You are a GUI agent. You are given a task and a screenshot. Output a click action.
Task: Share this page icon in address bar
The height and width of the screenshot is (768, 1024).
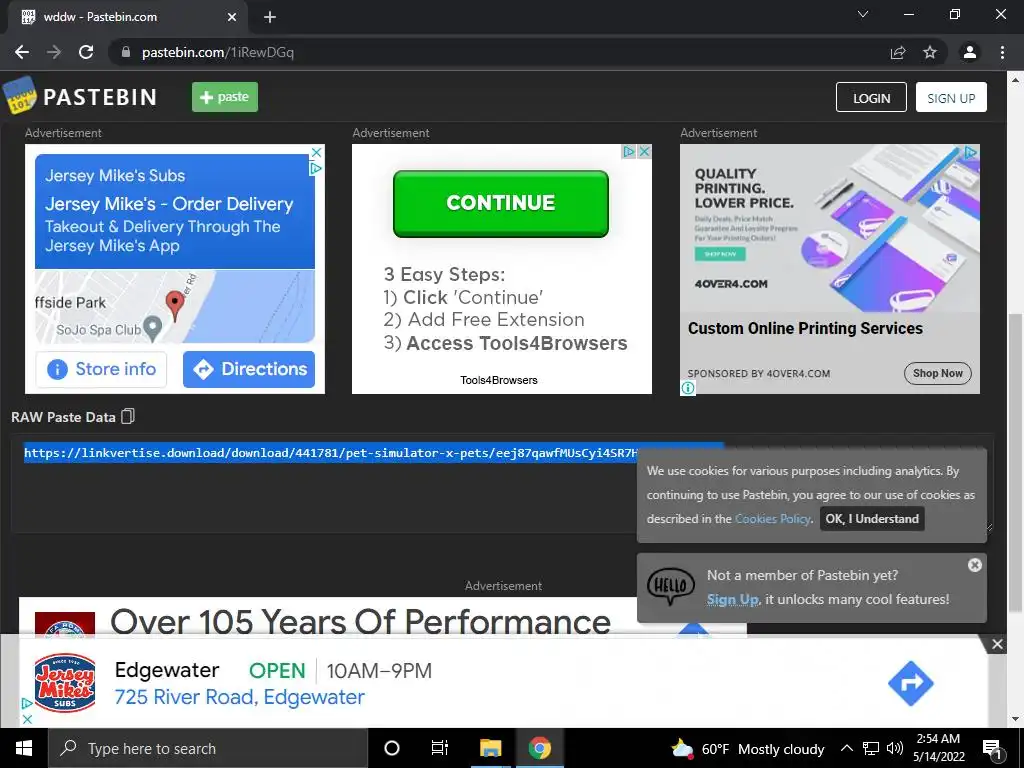click(898, 52)
